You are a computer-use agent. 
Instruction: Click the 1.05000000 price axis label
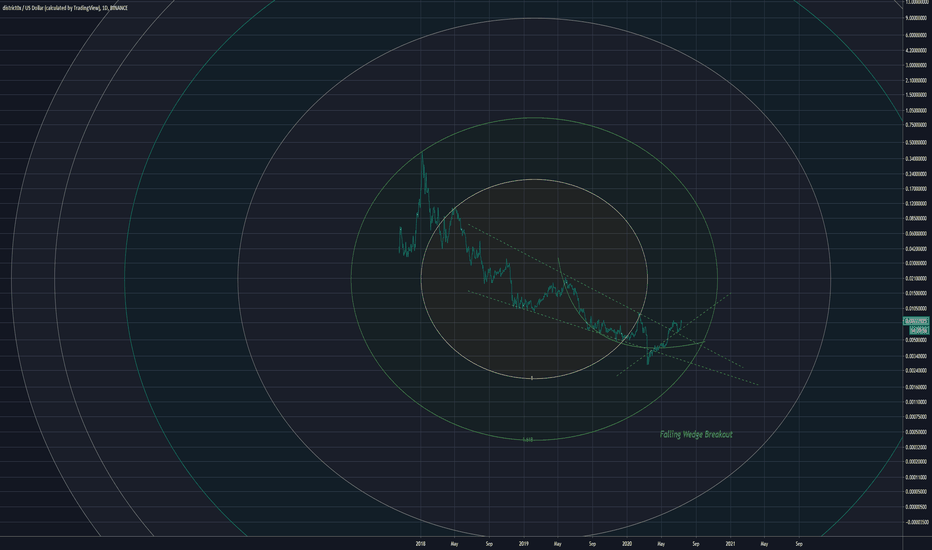click(916, 110)
